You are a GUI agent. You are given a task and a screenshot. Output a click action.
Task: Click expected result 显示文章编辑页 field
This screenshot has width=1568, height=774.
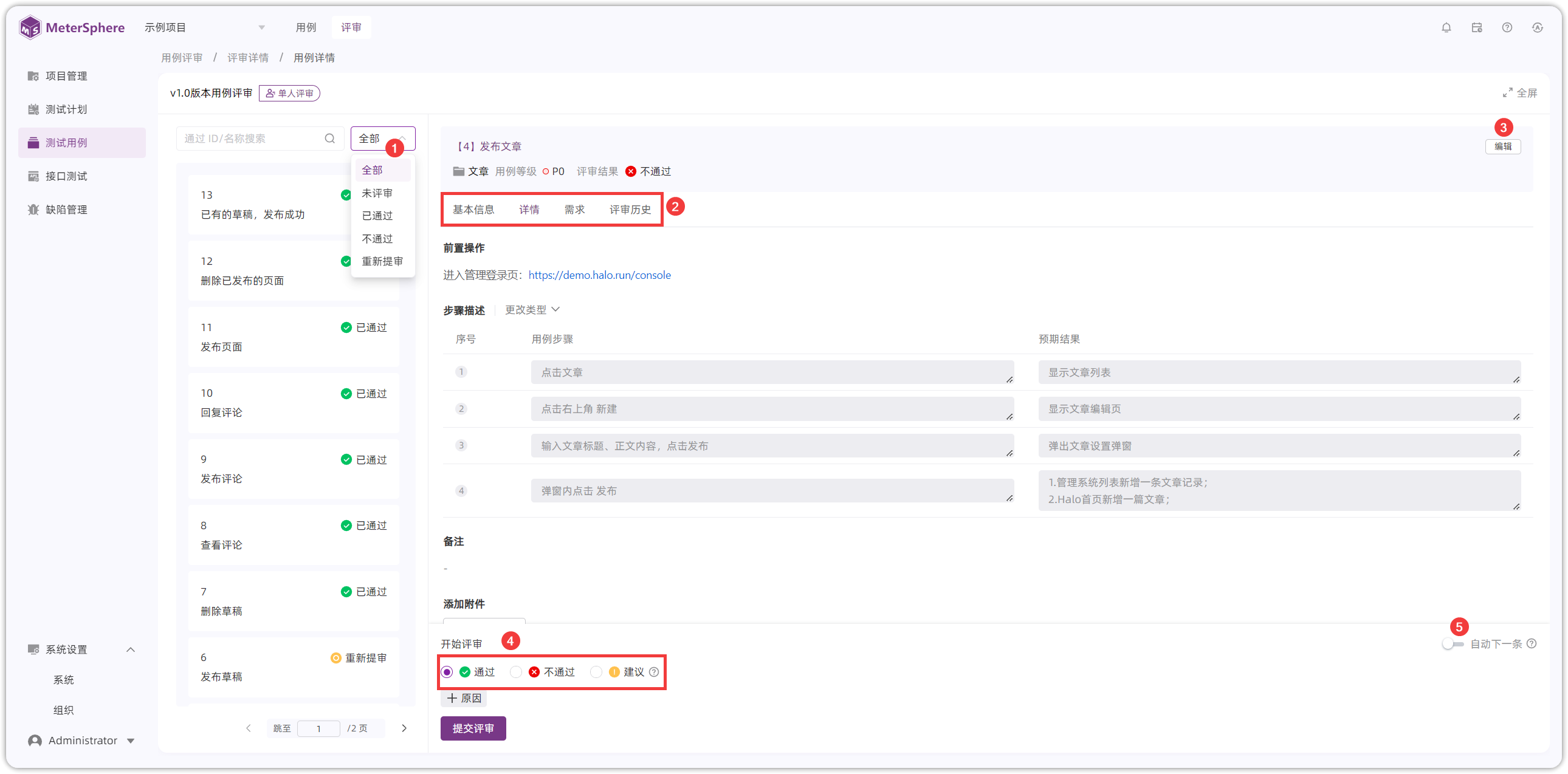pos(1279,409)
